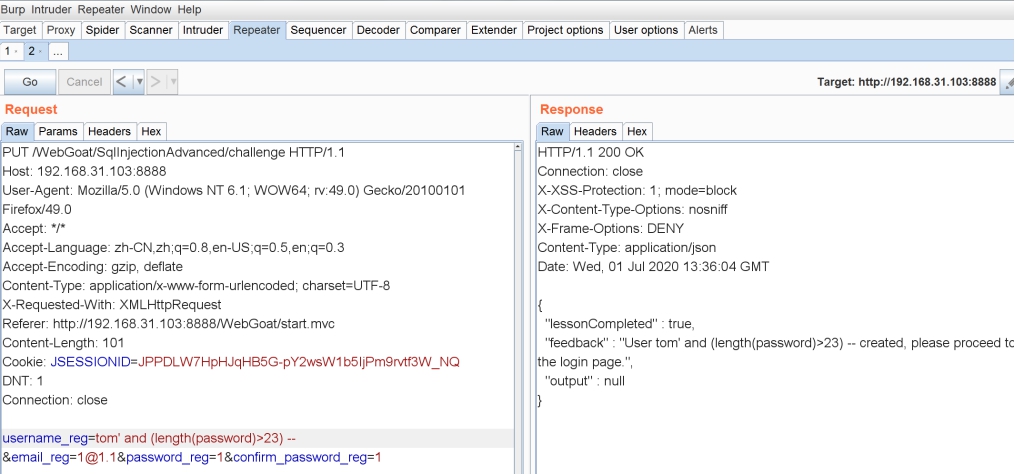Click the email_reg parameter line
The height and width of the screenshot is (474, 1015).
pyautogui.click(x=192, y=457)
